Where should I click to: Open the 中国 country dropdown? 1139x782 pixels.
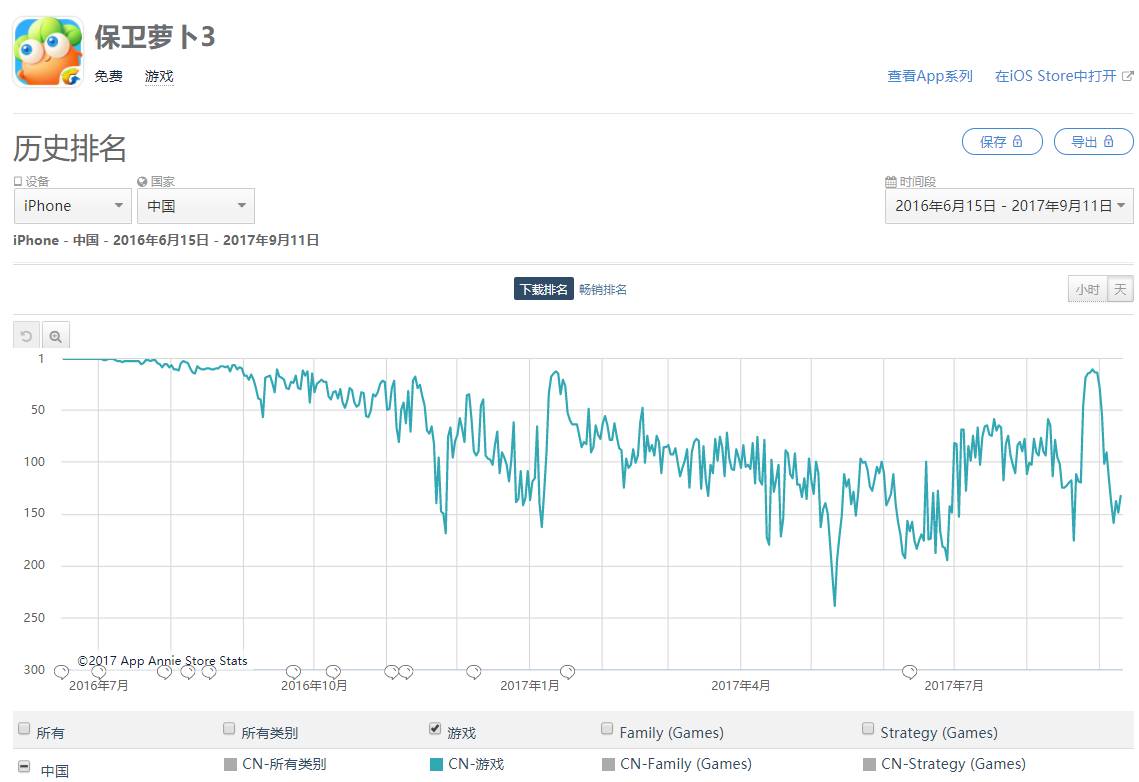pyautogui.click(x=196, y=206)
